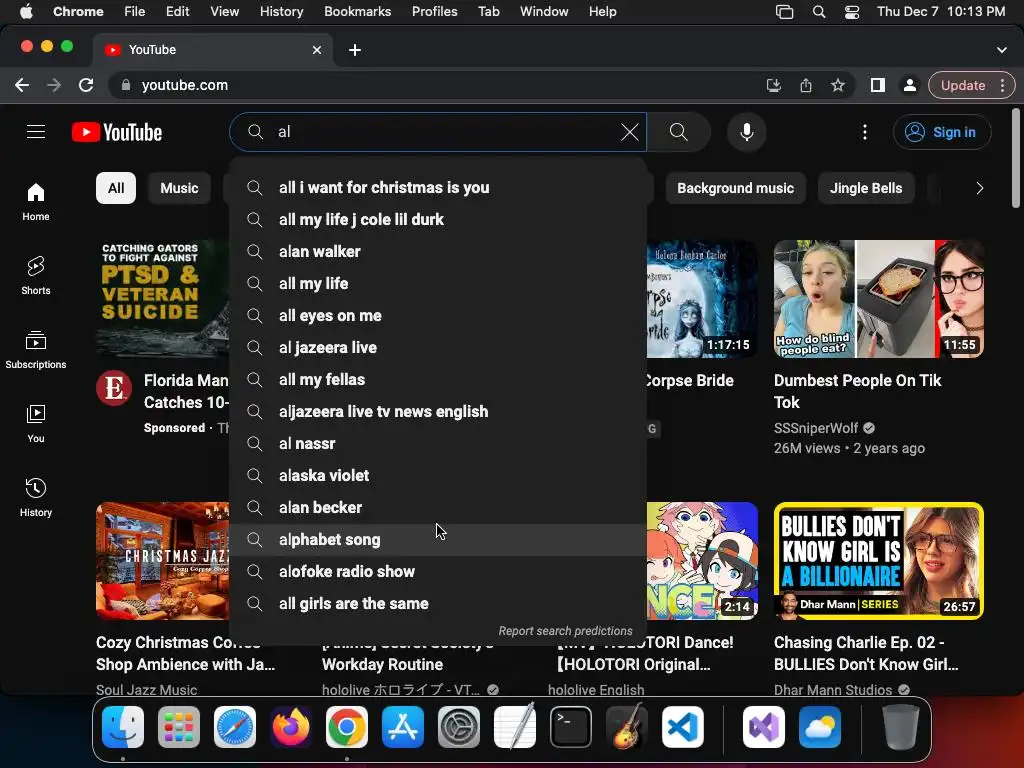Image resolution: width=1024 pixels, height=768 pixels.
Task: Select the Jingle Bells chip
Action: (866, 188)
